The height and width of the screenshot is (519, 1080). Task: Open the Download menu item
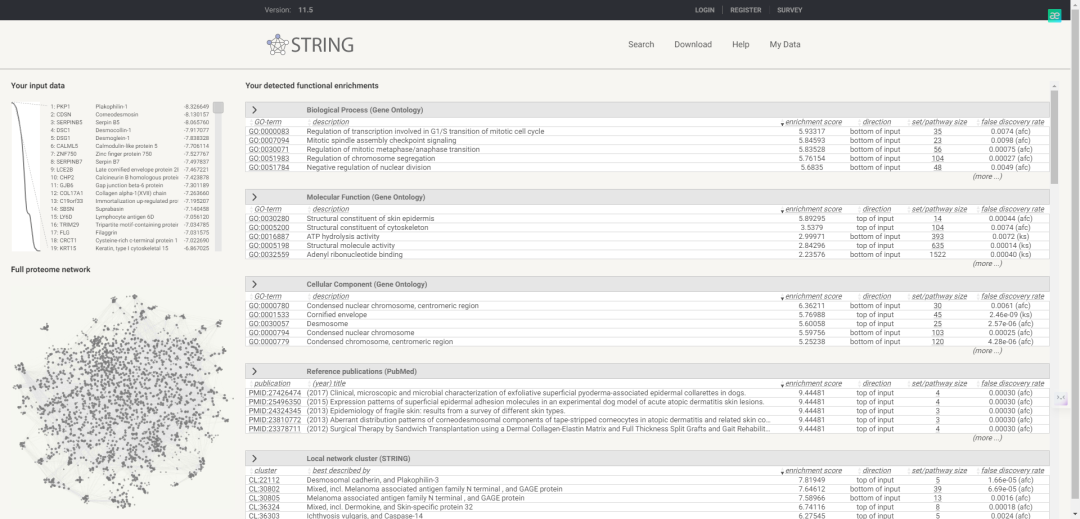(693, 44)
